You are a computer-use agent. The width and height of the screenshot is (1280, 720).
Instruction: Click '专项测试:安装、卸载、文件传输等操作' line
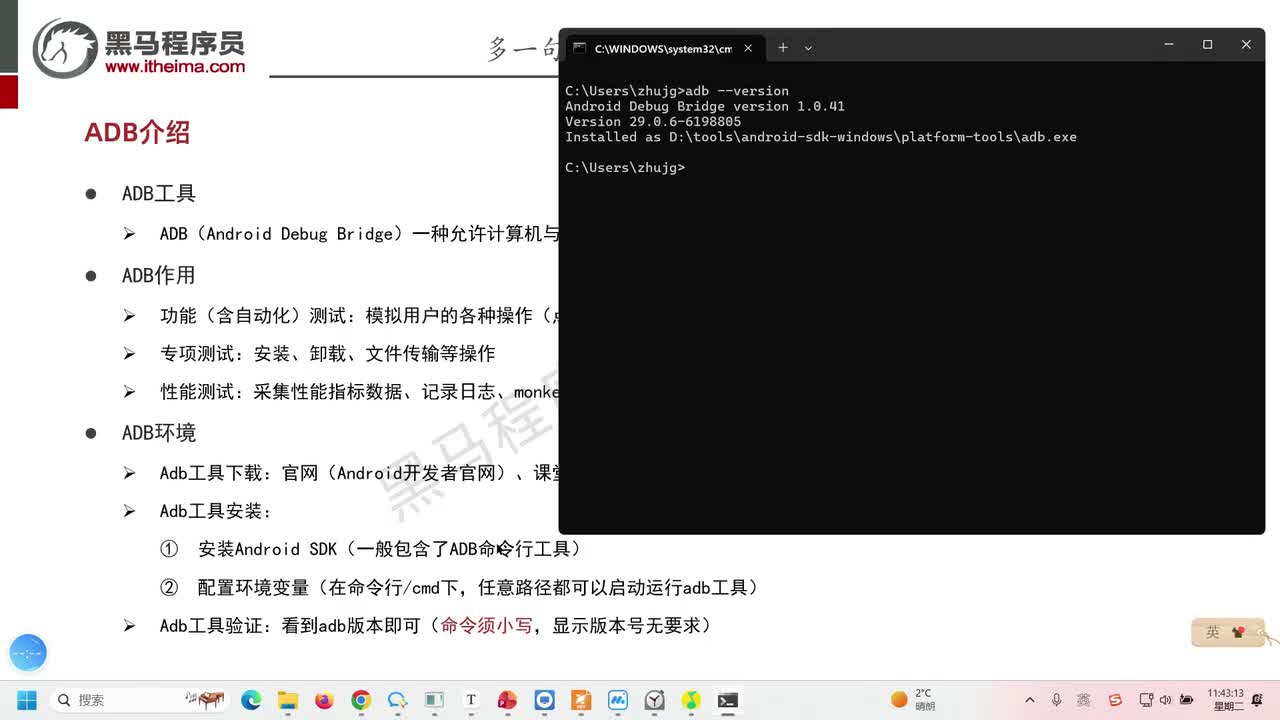(x=328, y=354)
